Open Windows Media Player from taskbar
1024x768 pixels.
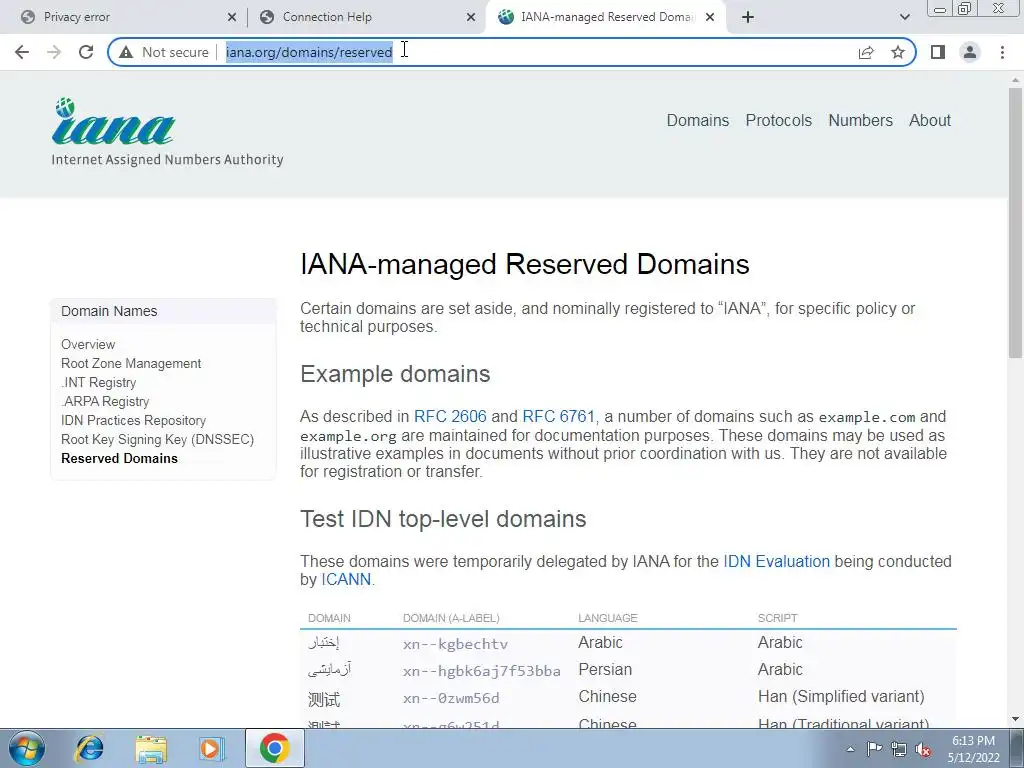click(212, 748)
